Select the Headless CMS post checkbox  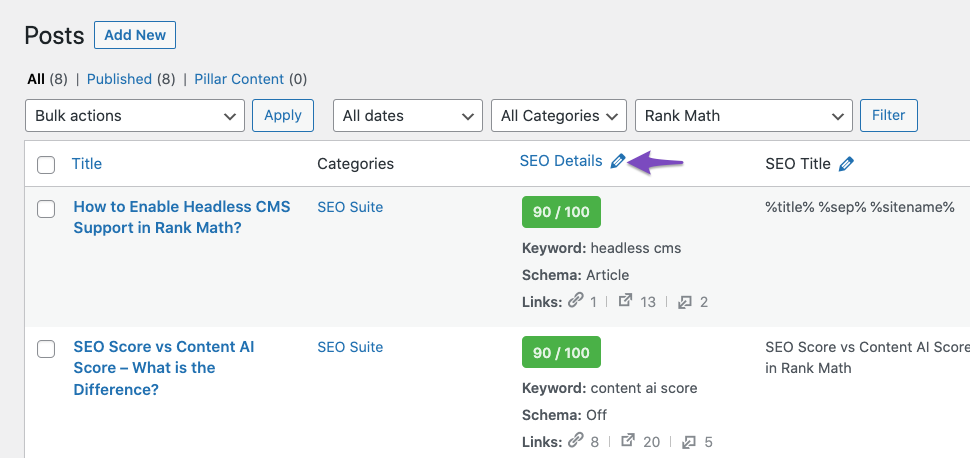click(x=46, y=209)
